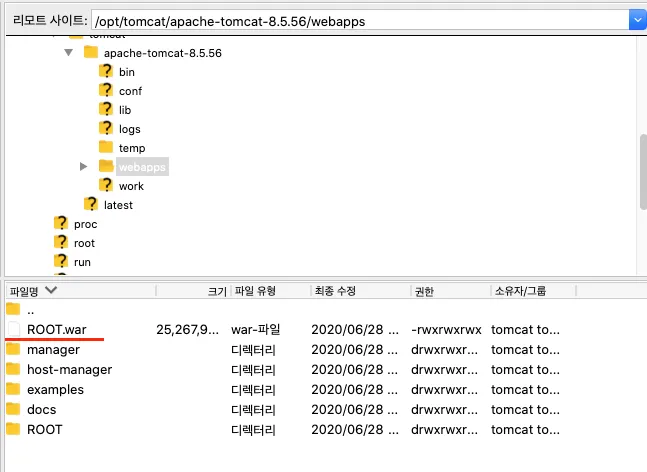Click the examples folder icon in file list
The image size is (647, 472).
[13, 389]
